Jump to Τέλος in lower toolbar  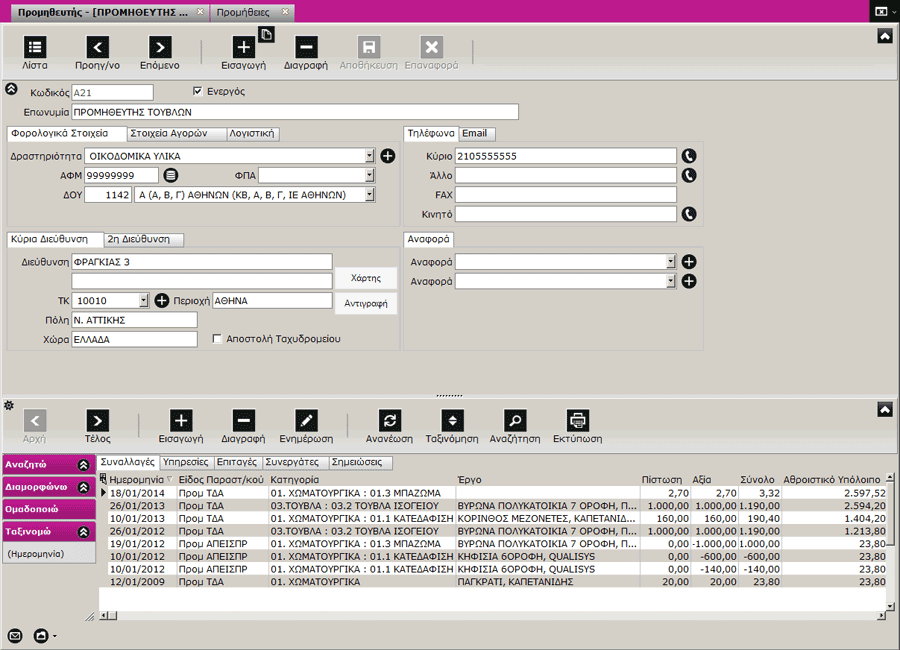pyautogui.click(x=98, y=421)
